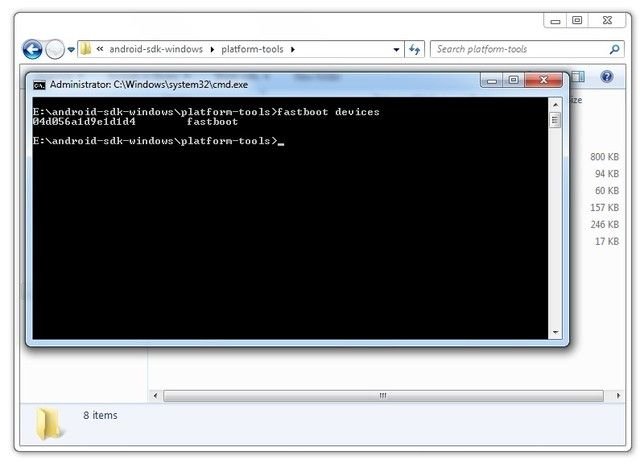Click the Explorer horizontal scrollbar thumb
640x468 pixels.
coord(383,396)
